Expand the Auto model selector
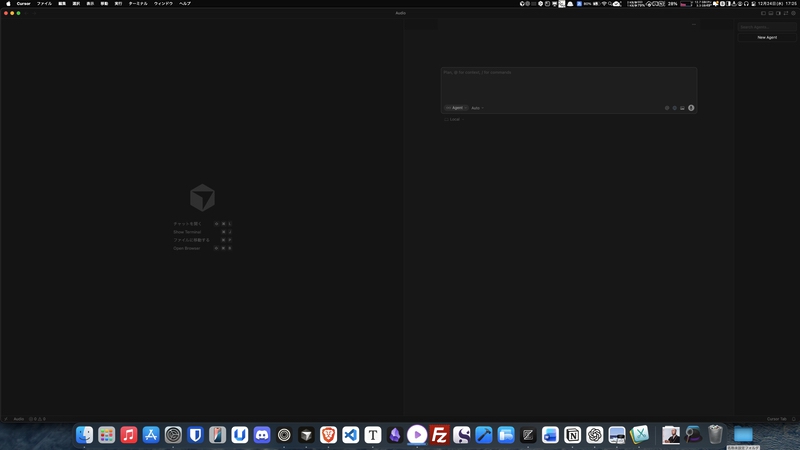The width and height of the screenshot is (800, 450). coord(477,108)
